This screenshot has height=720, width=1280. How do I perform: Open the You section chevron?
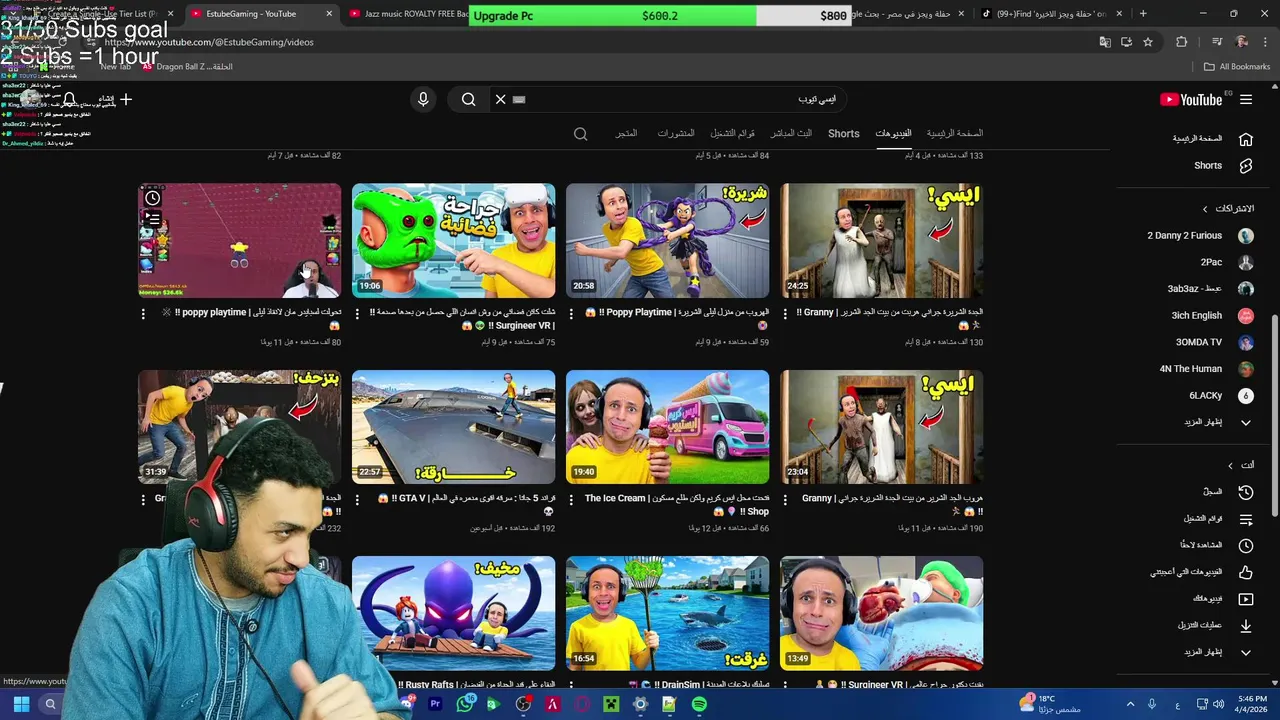click(1231, 465)
